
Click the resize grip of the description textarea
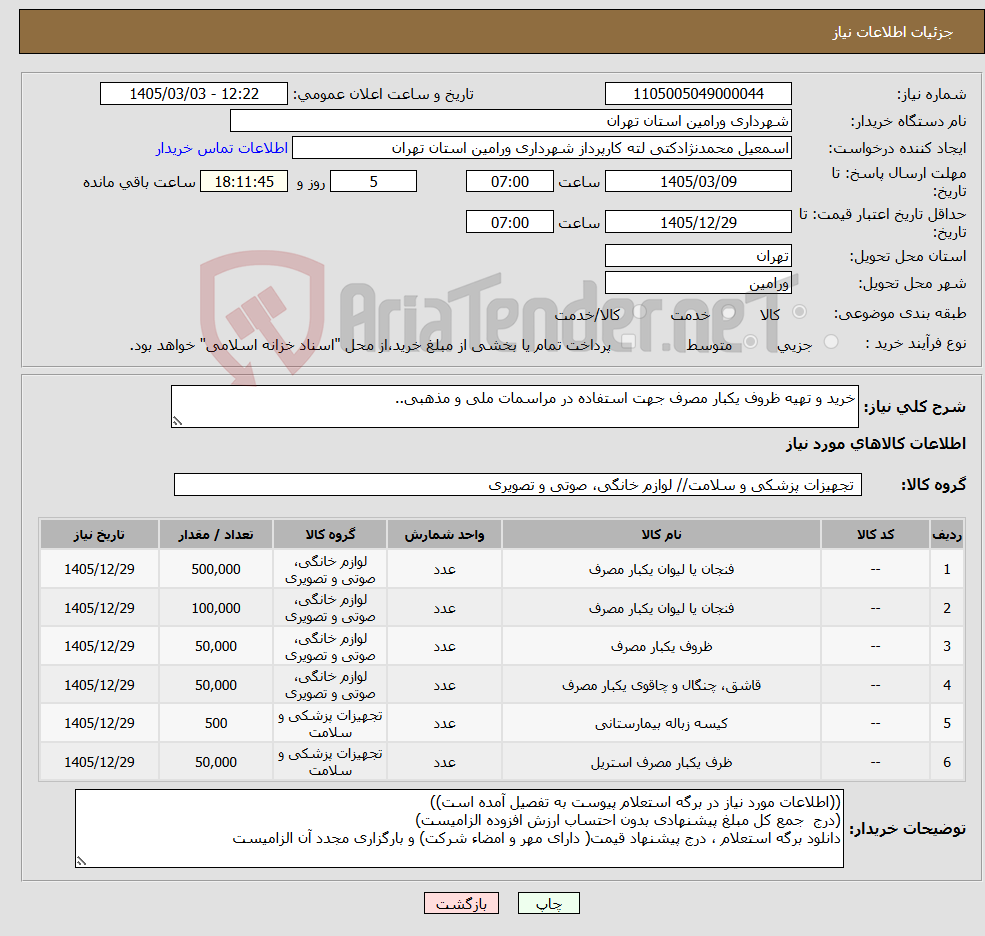(177, 422)
